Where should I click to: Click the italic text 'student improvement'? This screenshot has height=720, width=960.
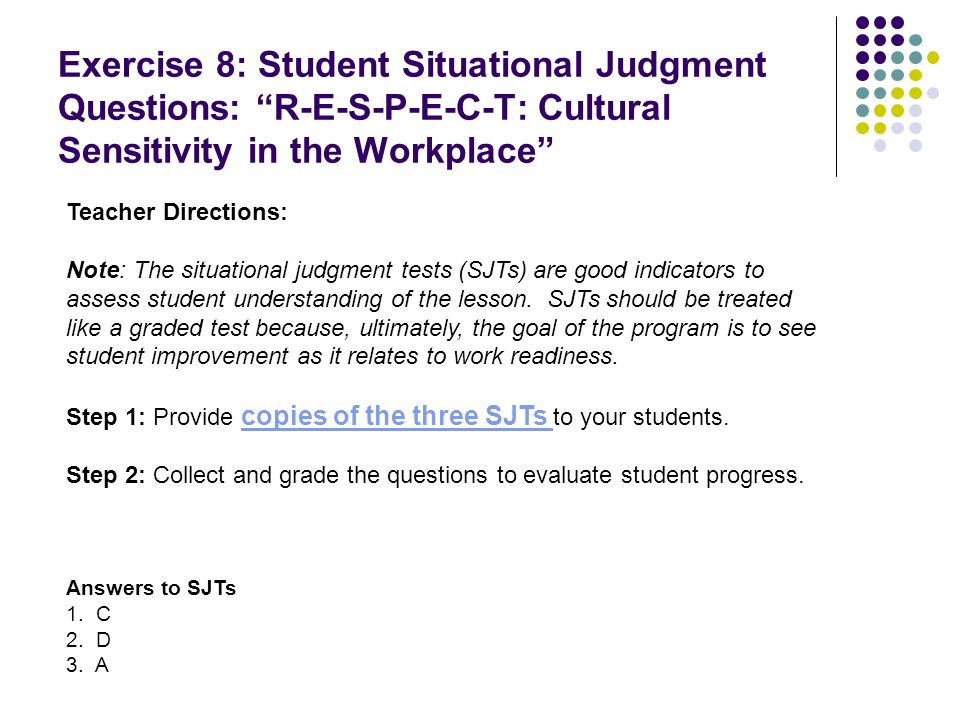[x=178, y=356]
